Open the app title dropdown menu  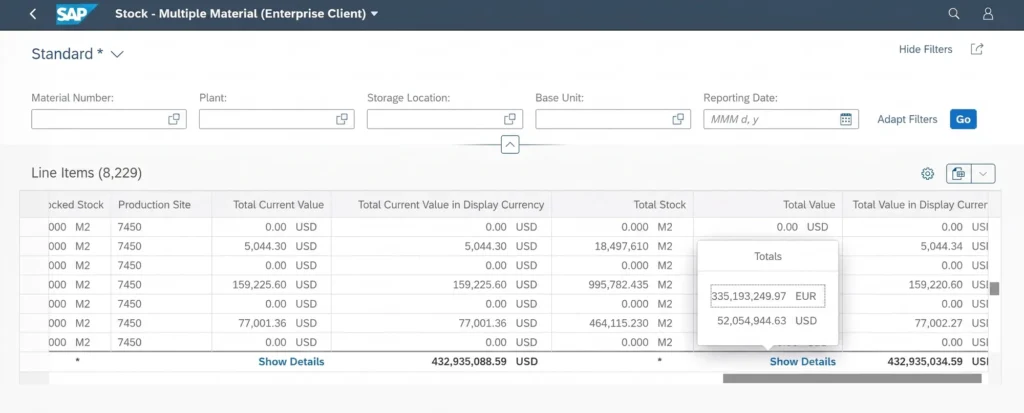(374, 14)
